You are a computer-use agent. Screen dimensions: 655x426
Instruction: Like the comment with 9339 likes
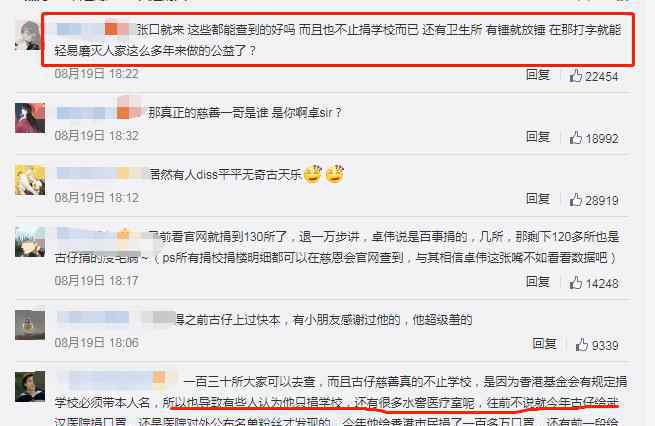point(581,345)
